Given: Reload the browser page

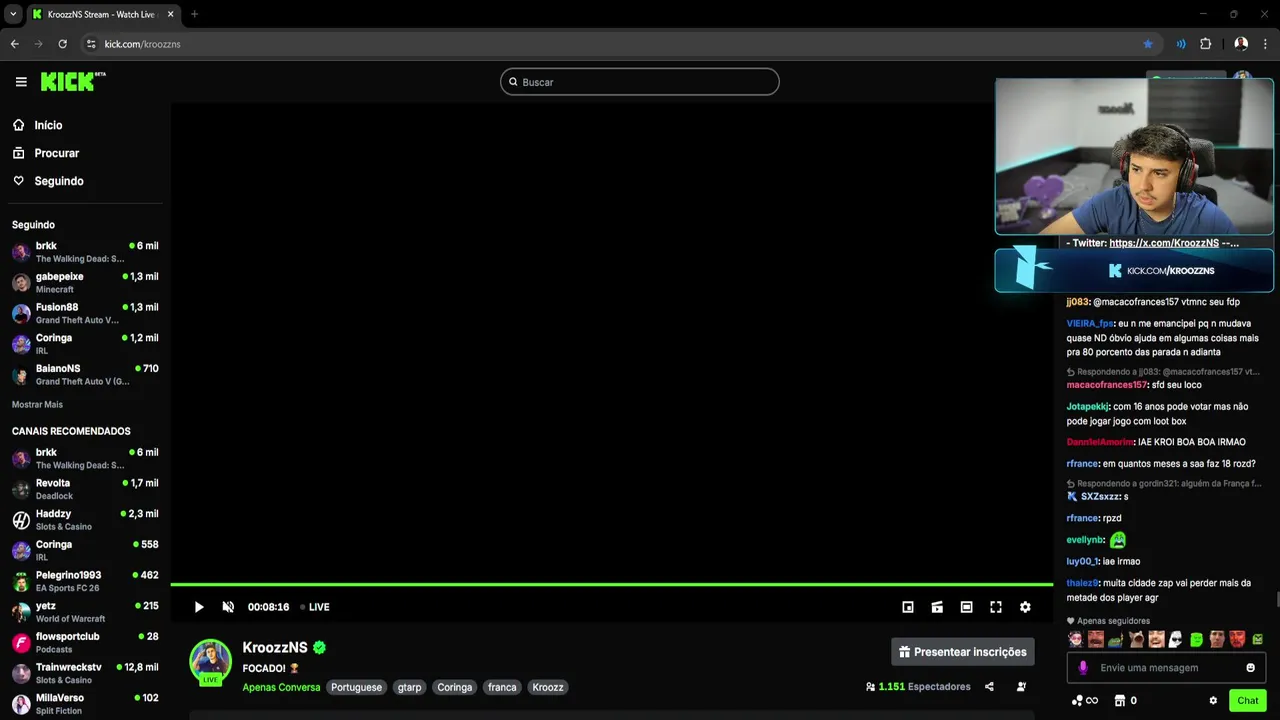Looking at the screenshot, I should pyautogui.click(x=62, y=44).
